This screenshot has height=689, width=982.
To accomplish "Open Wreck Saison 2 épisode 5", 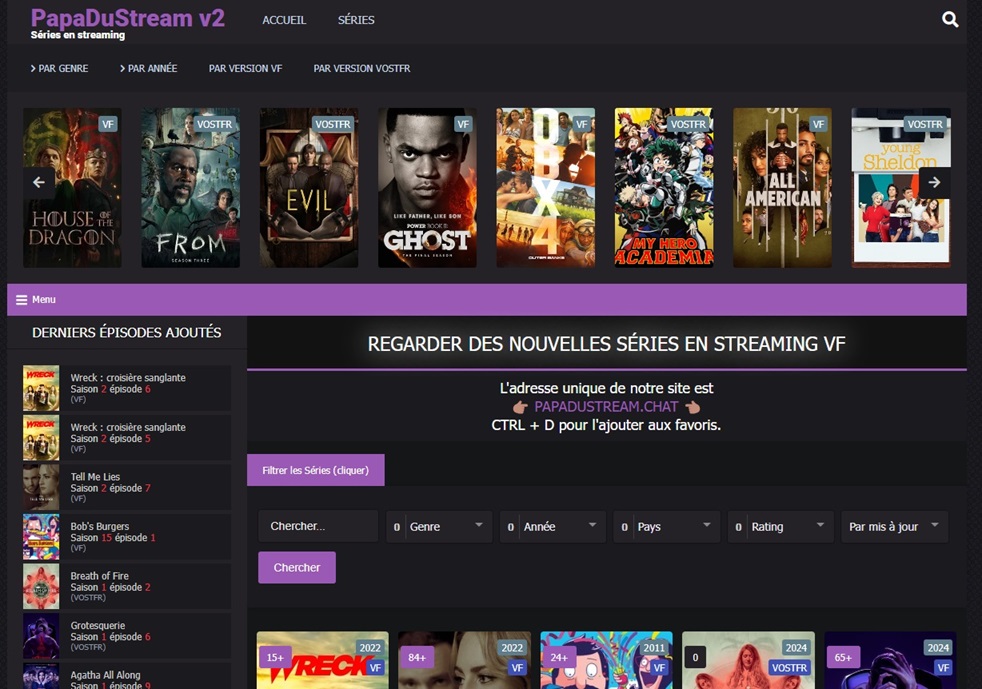I will (x=127, y=438).
